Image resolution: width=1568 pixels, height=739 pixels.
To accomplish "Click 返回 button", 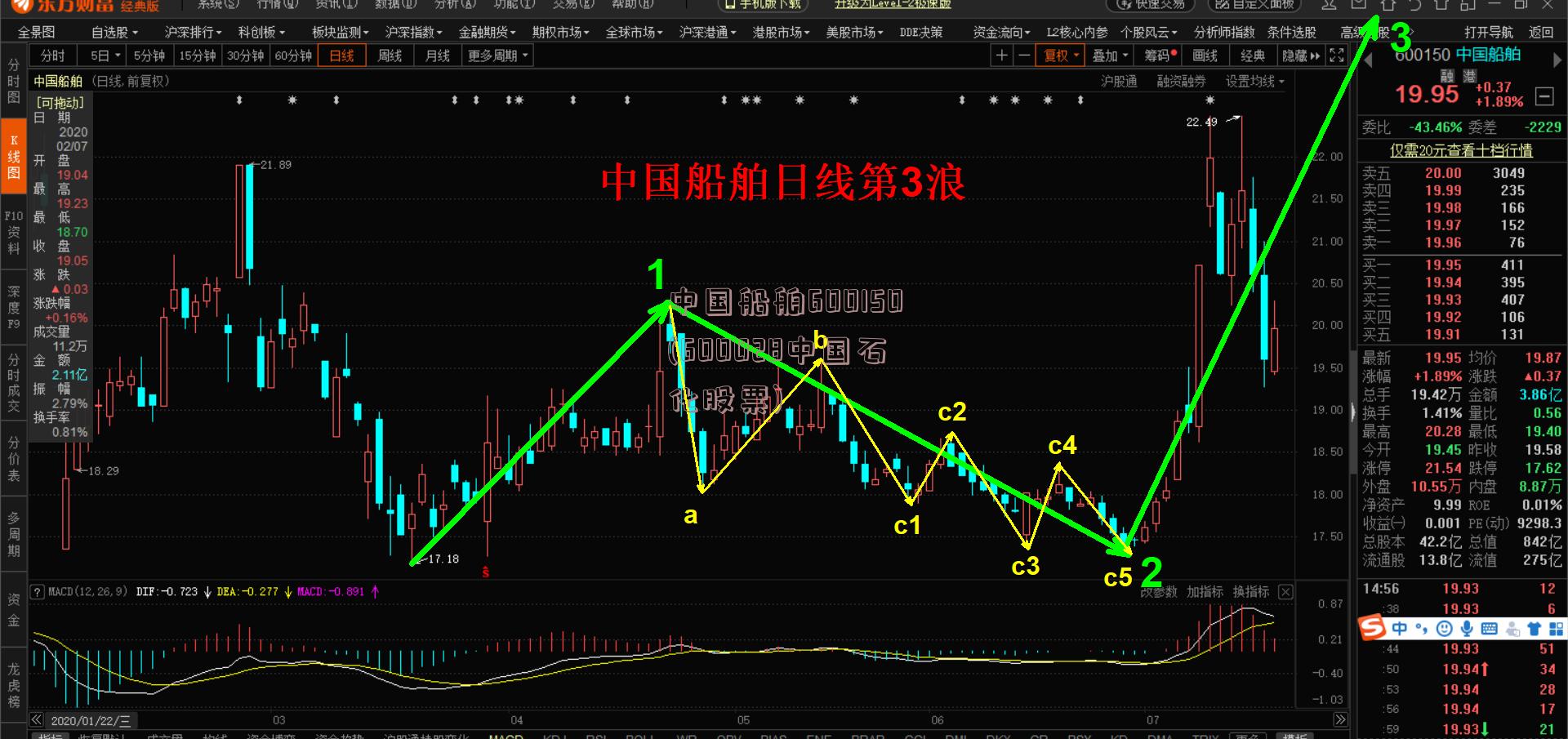I will tap(1541, 33).
